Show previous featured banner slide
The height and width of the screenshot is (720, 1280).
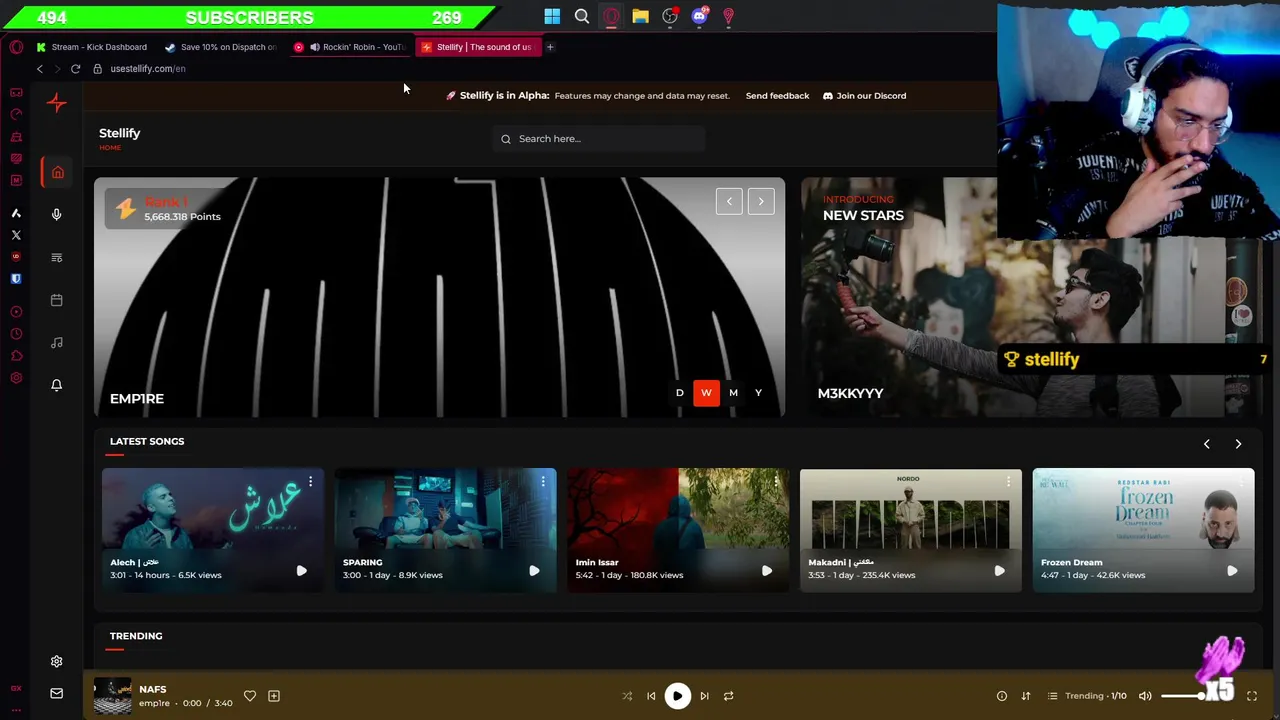(x=729, y=202)
